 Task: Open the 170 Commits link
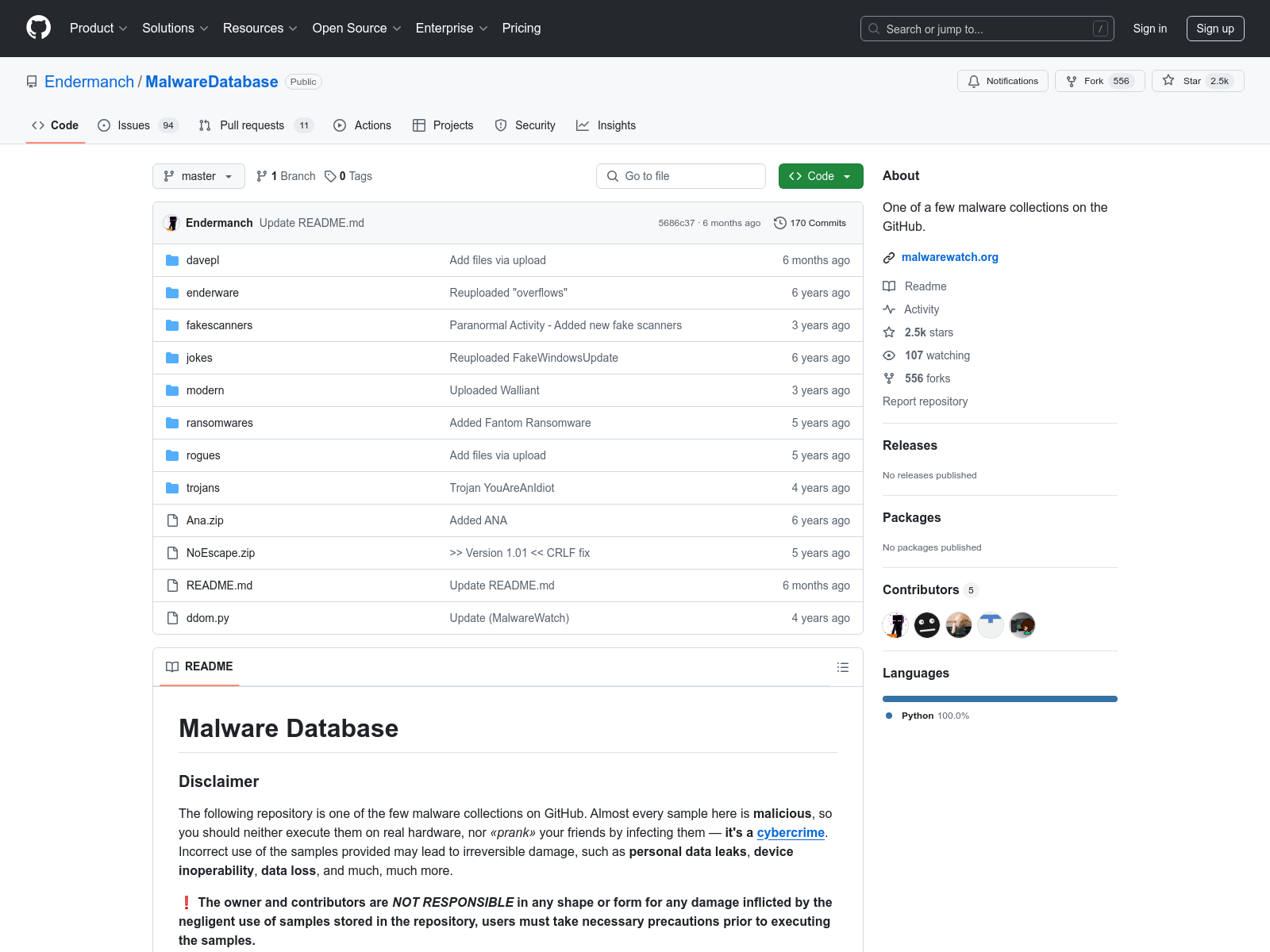(x=810, y=223)
